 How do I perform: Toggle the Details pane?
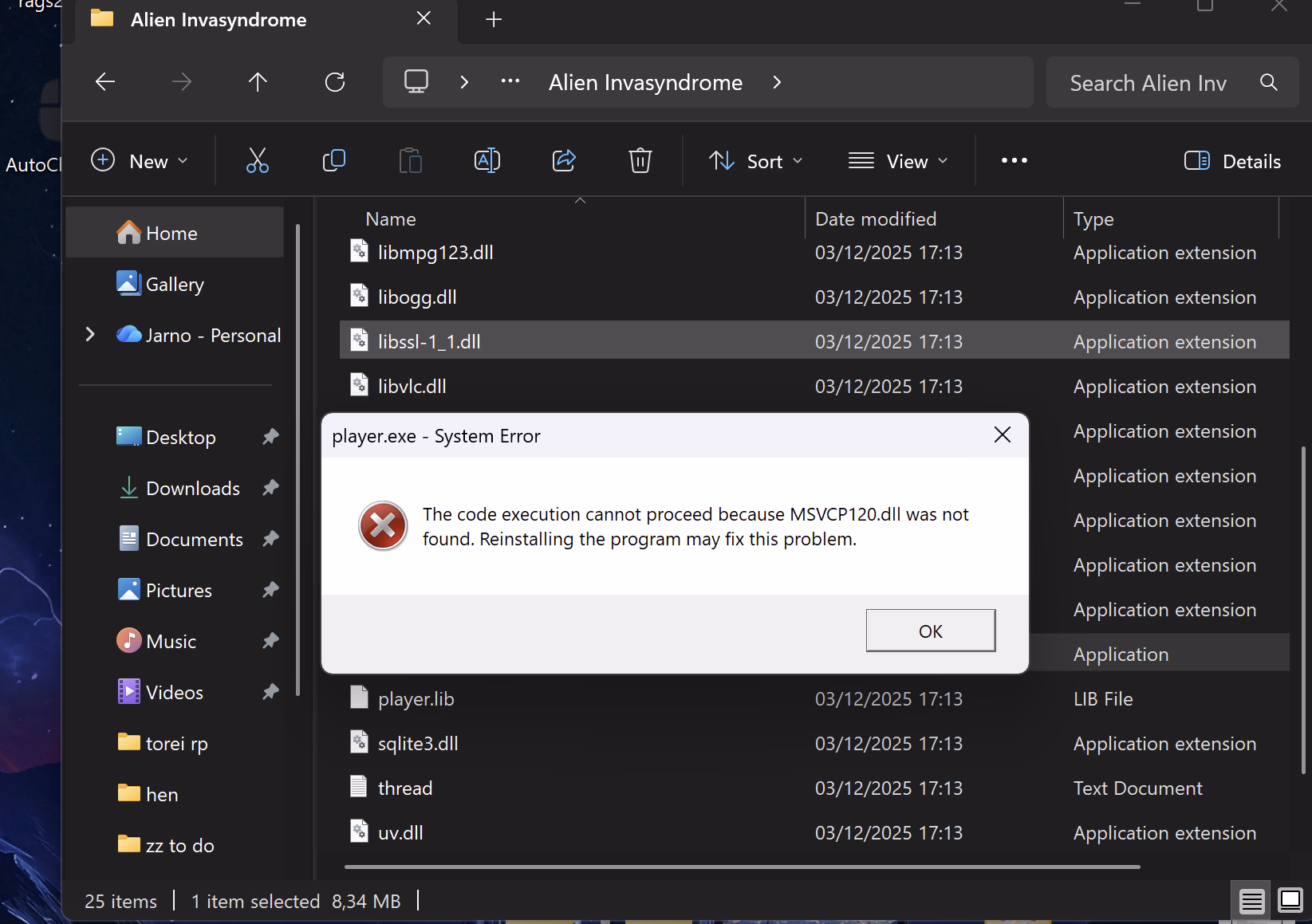point(1233,161)
